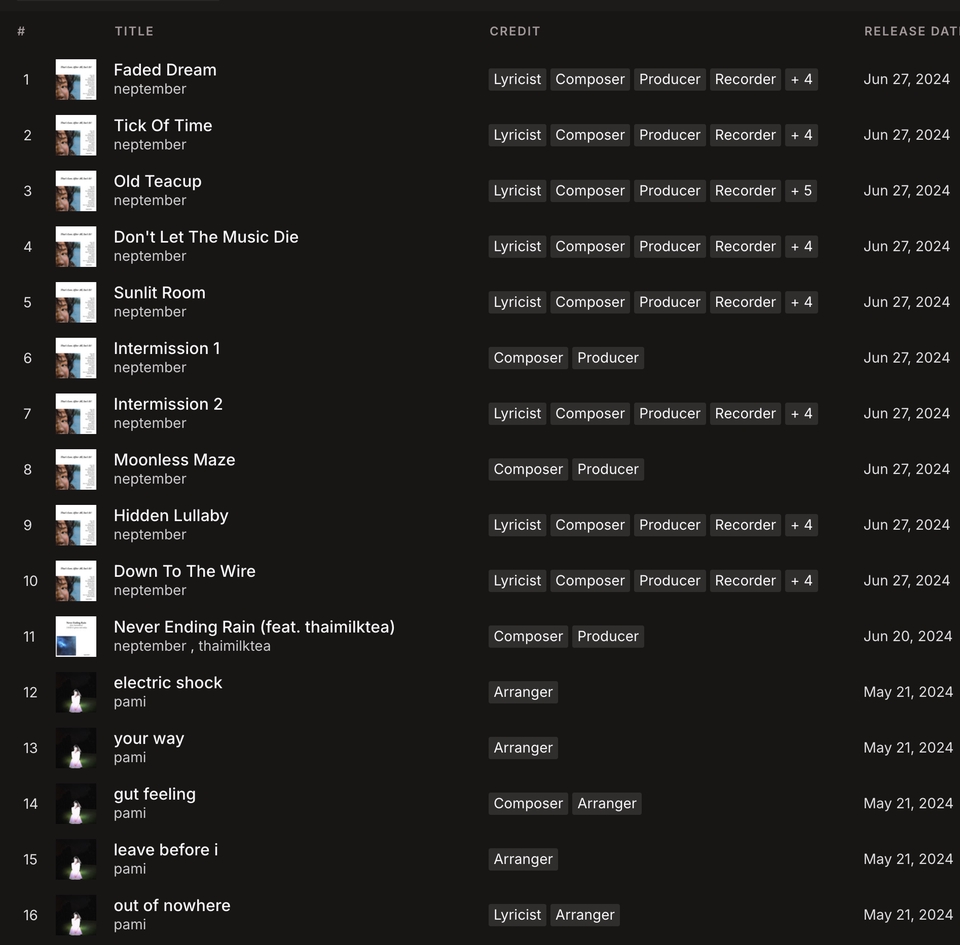Select Composer tag on Intermission 1
The height and width of the screenshot is (945, 960).
coord(528,358)
